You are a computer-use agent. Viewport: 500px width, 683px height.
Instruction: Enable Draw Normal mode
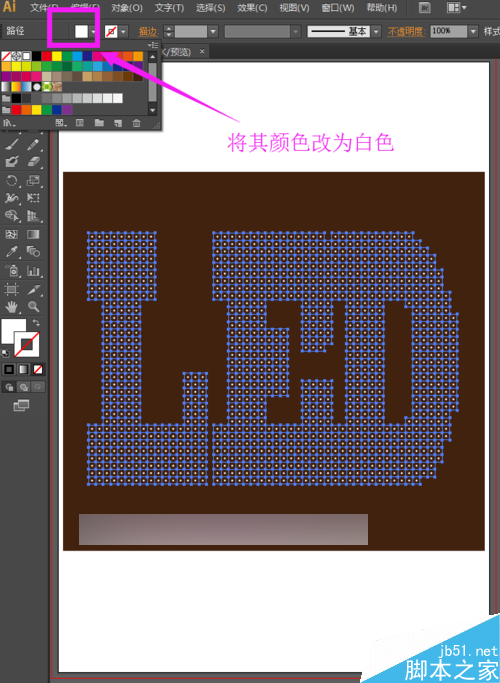9,387
